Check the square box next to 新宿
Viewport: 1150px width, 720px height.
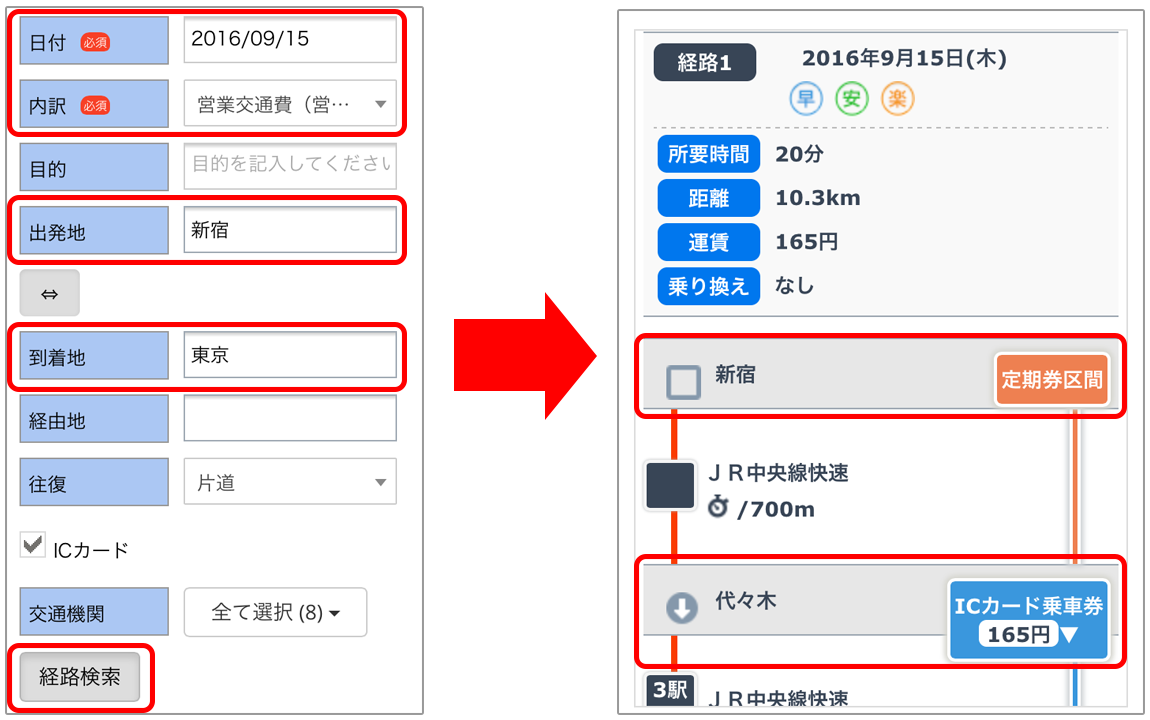683,382
